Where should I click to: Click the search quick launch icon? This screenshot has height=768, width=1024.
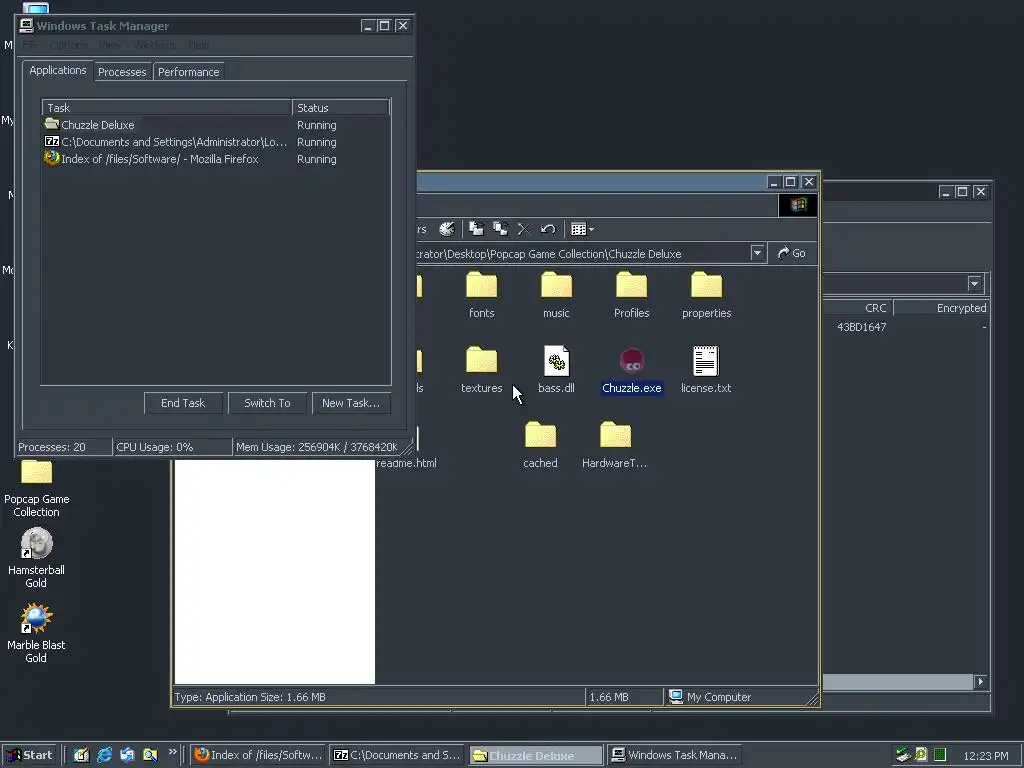(150, 755)
